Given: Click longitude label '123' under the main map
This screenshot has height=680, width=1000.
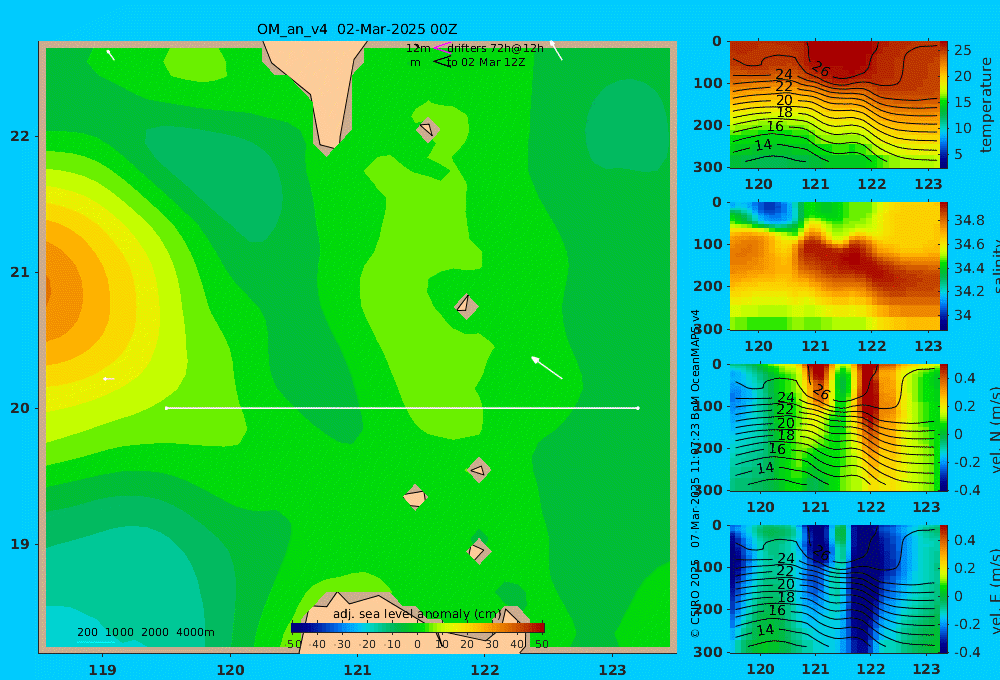Looking at the screenshot, I should pos(613,670).
